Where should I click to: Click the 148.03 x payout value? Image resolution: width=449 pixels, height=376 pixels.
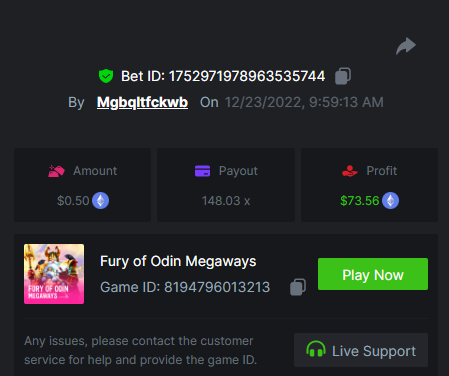[226, 201]
